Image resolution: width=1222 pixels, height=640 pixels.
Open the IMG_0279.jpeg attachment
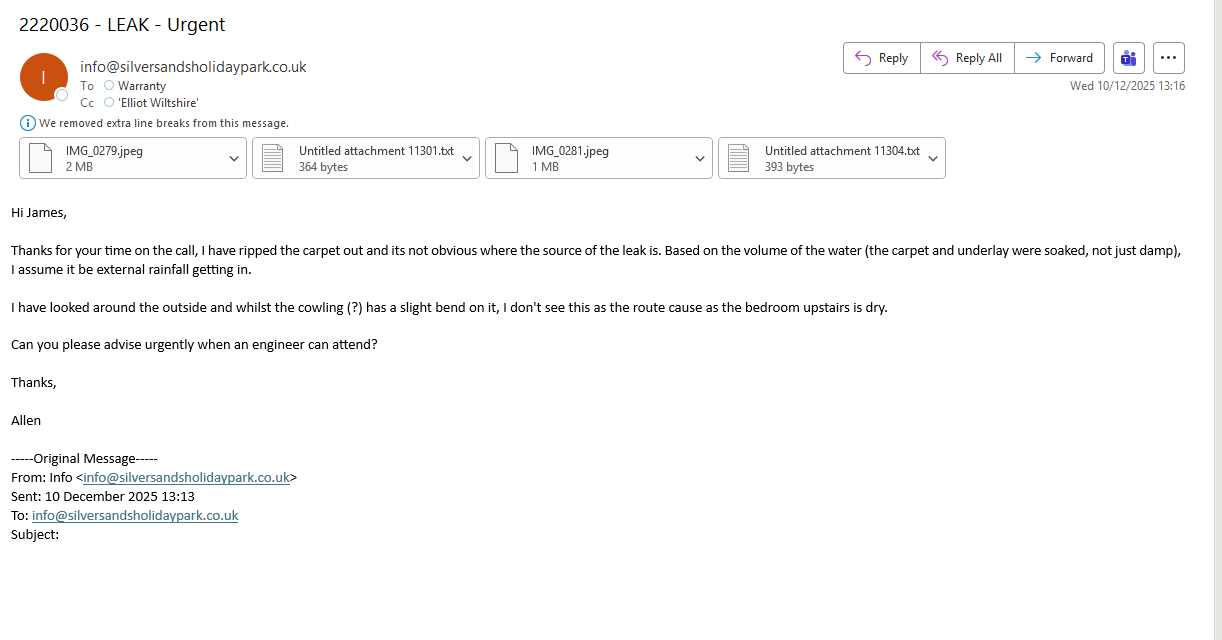[118, 158]
